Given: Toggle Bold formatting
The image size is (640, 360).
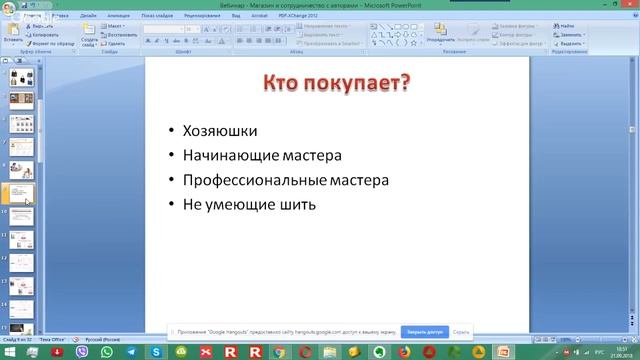Looking at the screenshot, I should (x=148, y=41).
